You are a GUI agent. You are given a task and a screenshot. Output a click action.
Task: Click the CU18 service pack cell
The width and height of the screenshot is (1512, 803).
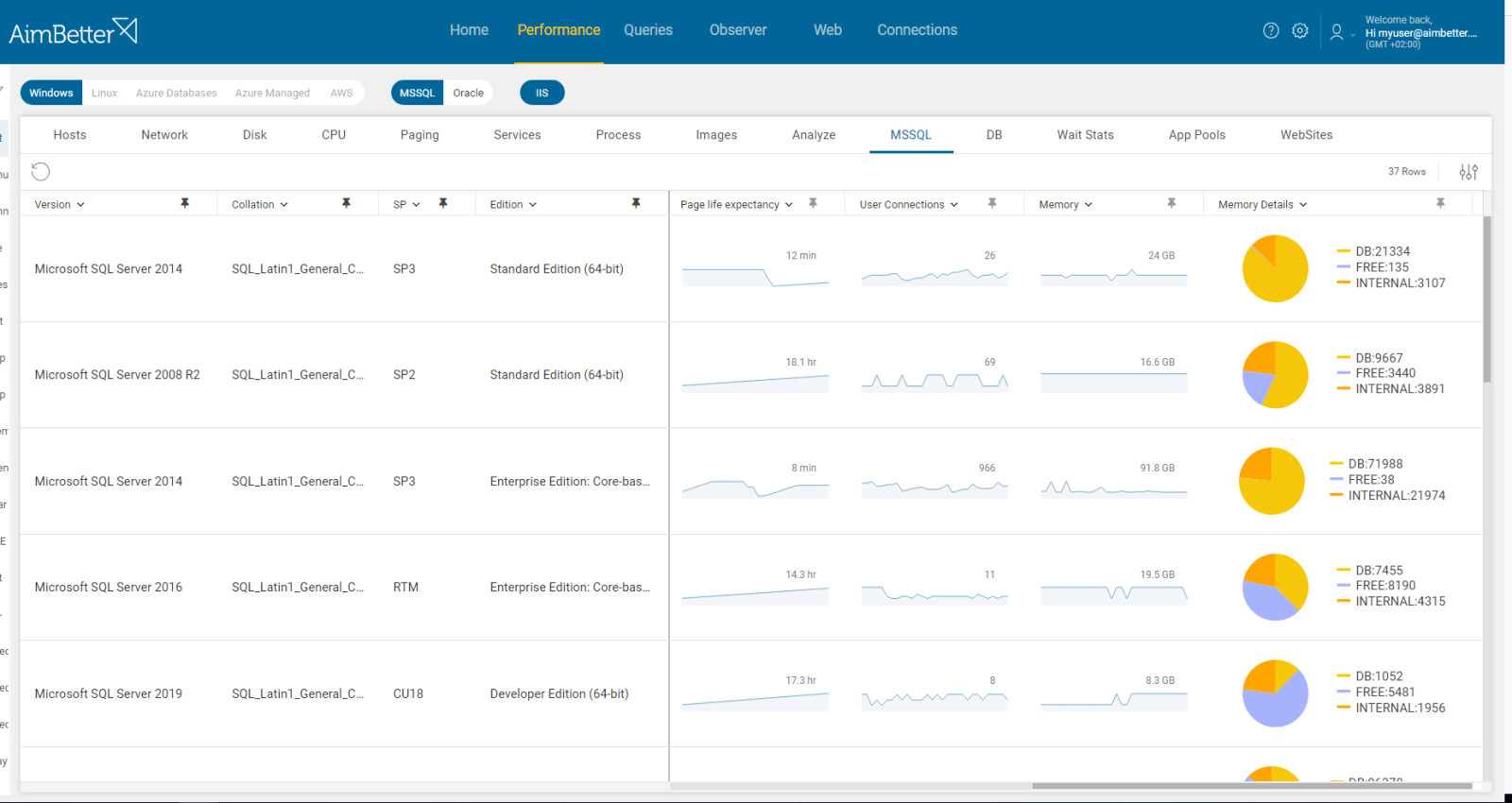coord(408,693)
